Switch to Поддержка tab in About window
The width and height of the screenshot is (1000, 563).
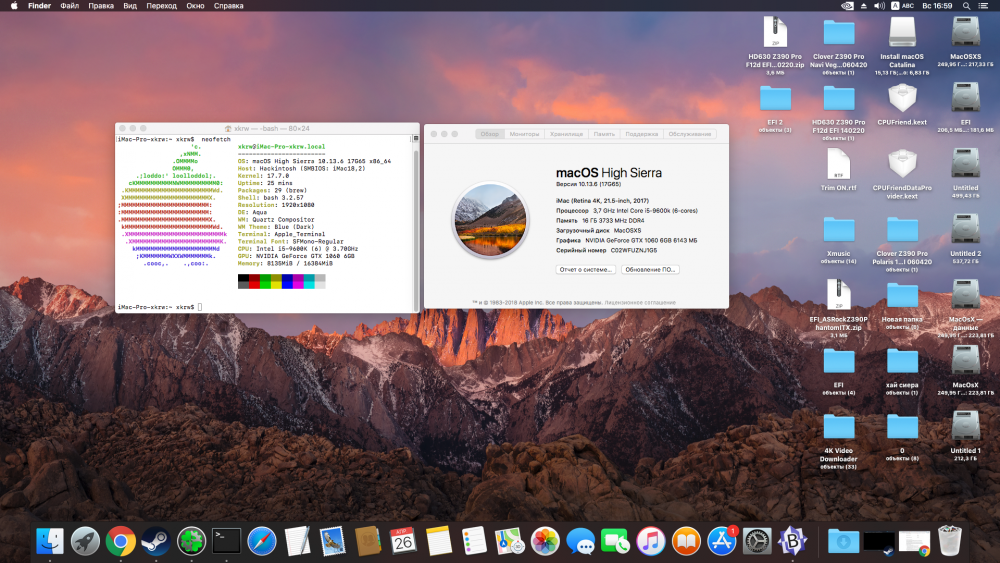tap(642, 134)
